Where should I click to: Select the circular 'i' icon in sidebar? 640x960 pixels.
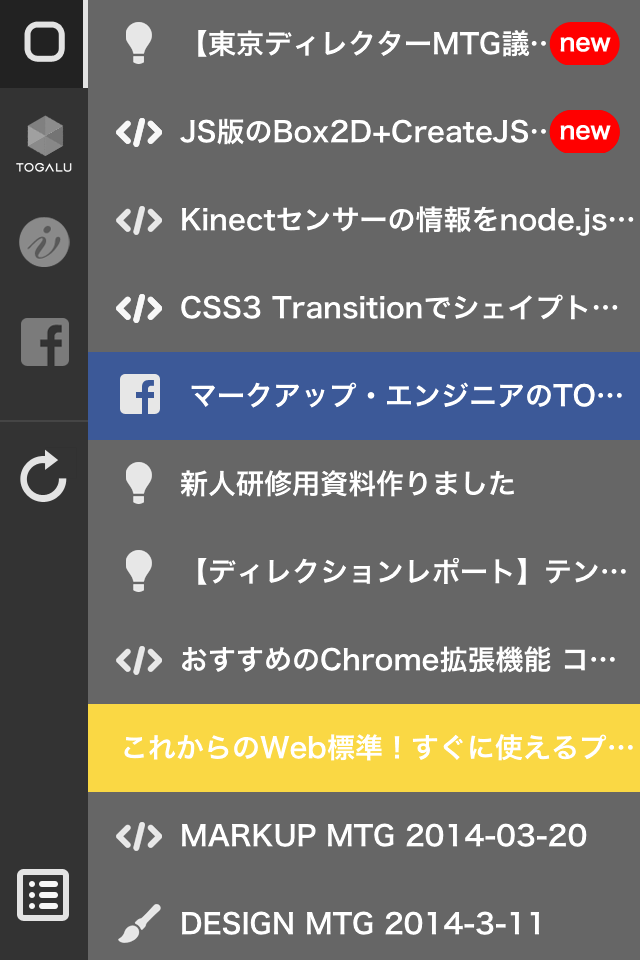point(44,242)
